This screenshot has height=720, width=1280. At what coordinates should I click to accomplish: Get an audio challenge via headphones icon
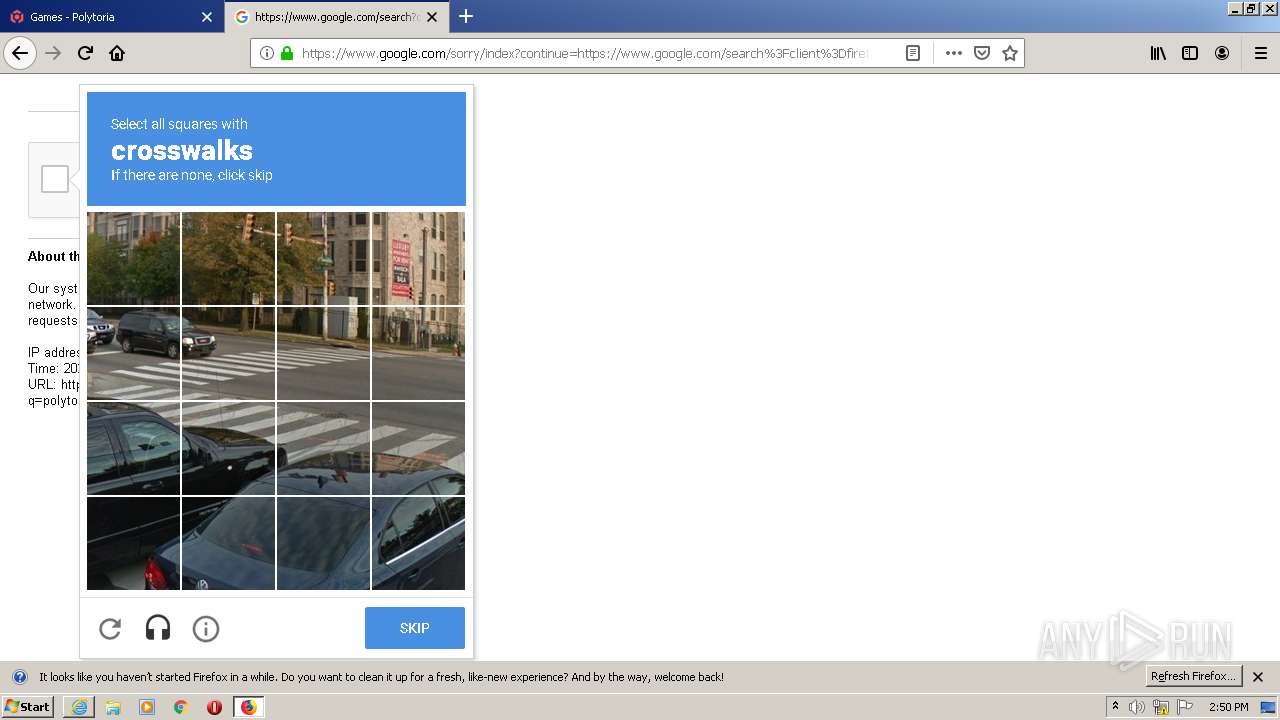tap(158, 628)
